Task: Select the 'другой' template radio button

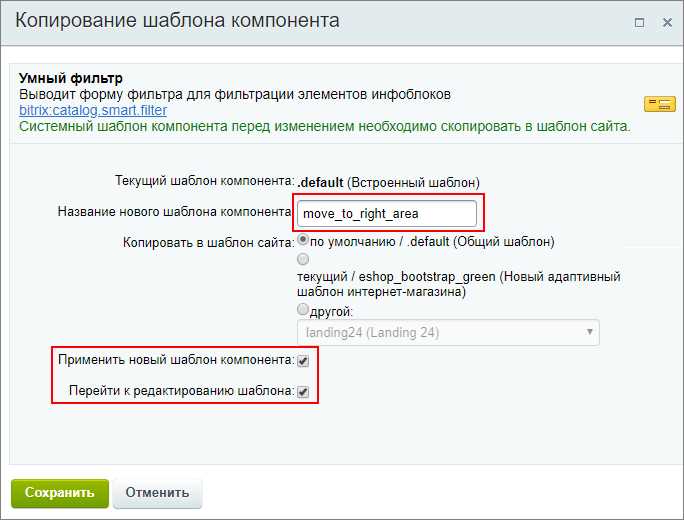Action: (303, 309)
